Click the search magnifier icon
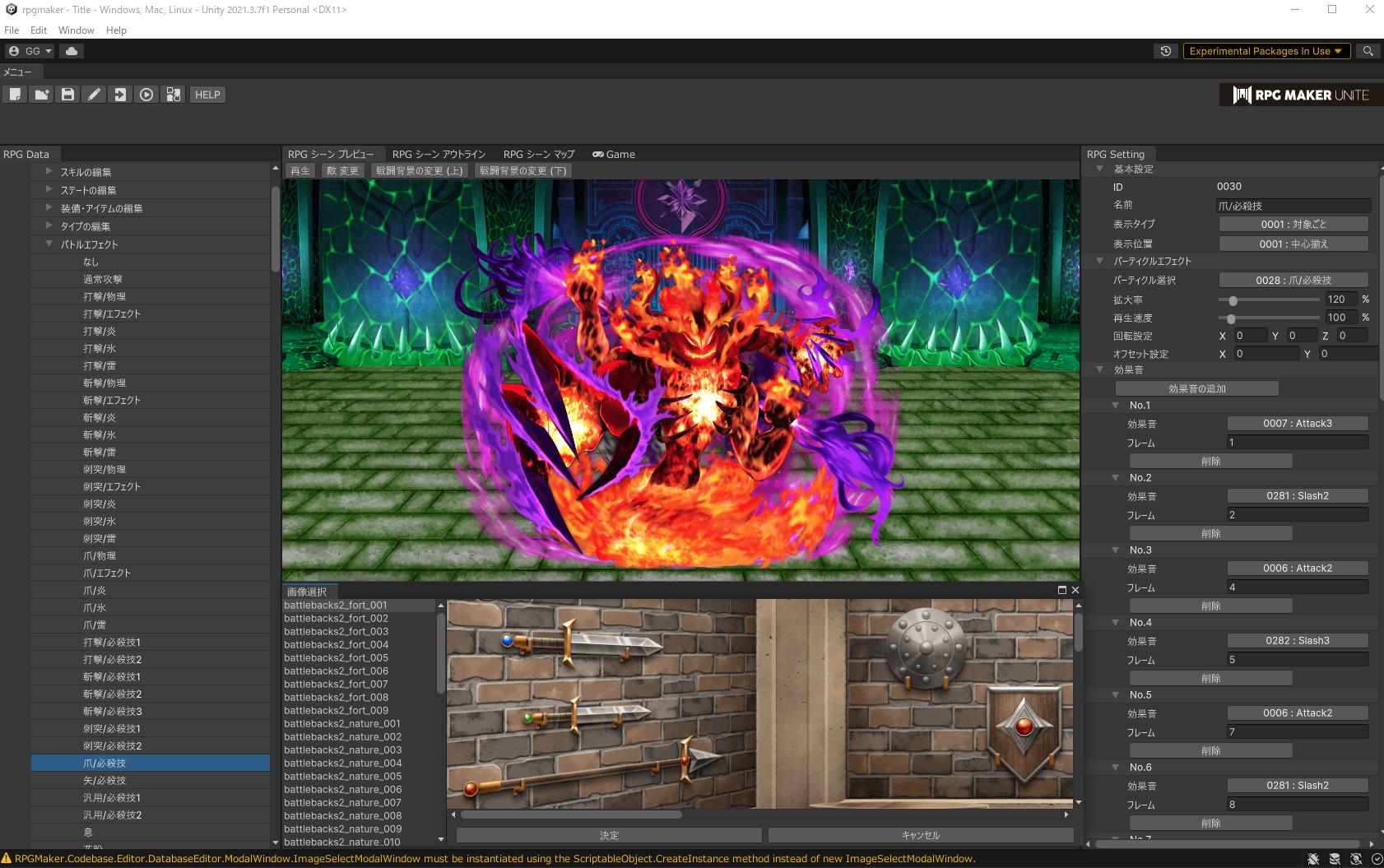The image size is (1384, 868). 1368,51
